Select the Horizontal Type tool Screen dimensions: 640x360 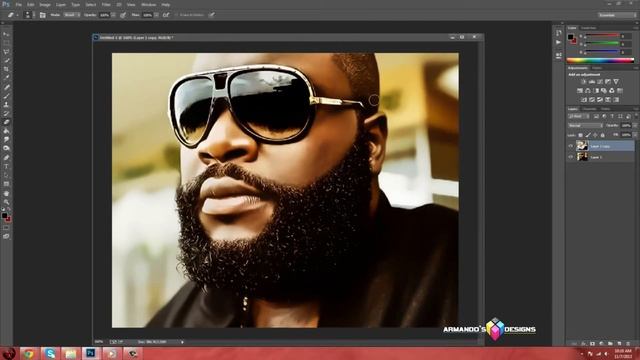tap(6, 167)
